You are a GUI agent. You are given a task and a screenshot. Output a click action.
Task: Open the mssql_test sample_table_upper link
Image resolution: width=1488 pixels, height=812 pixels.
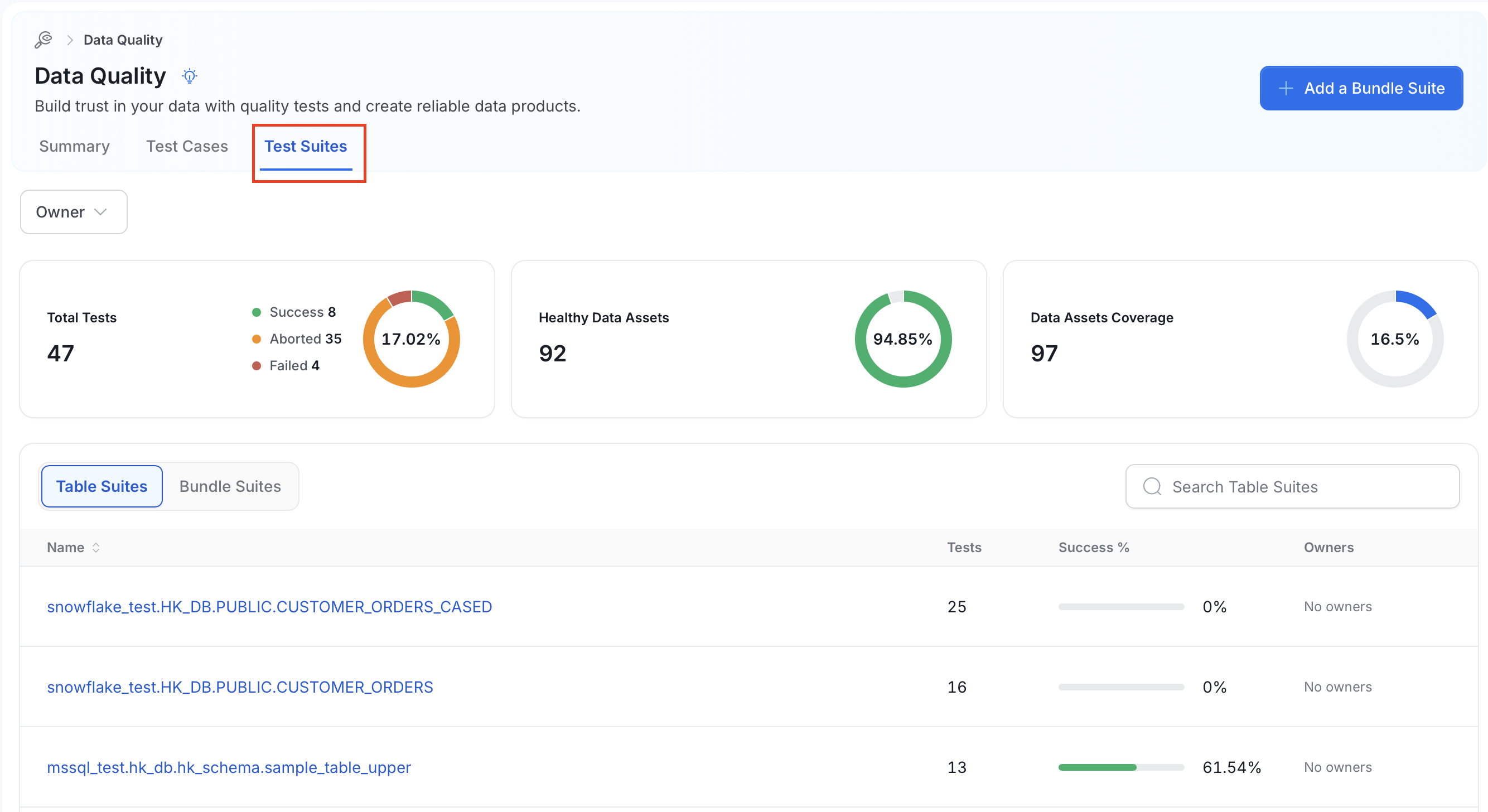229,767
